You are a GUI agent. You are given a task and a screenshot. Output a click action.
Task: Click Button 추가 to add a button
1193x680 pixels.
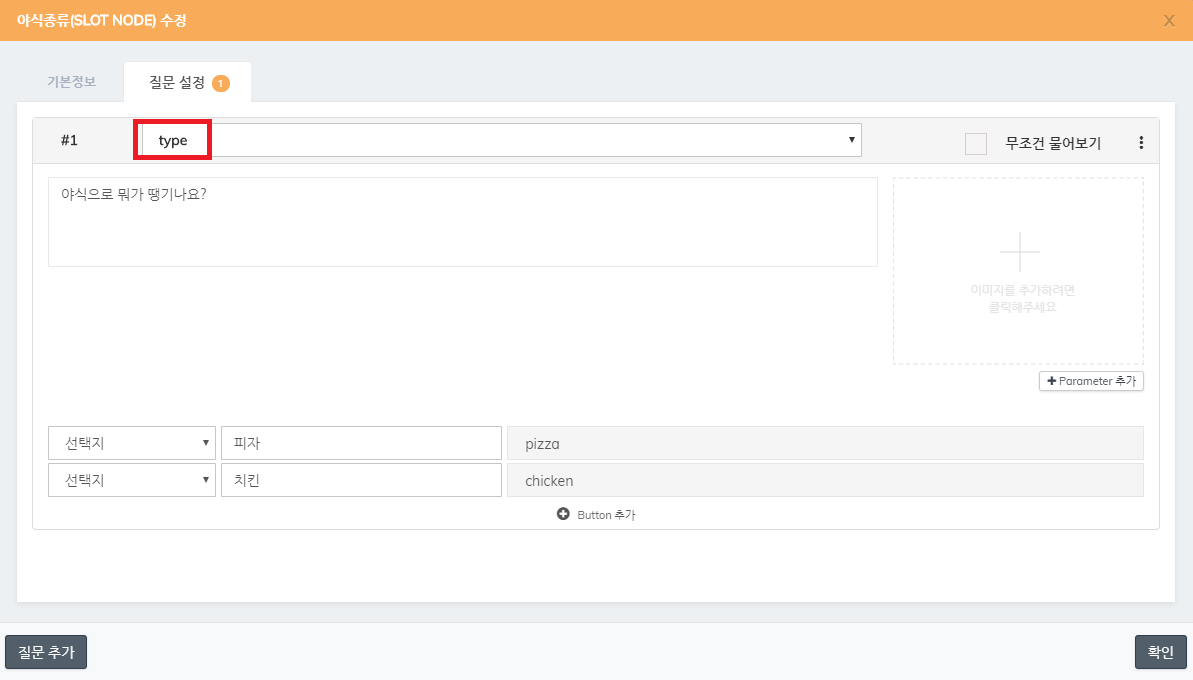pos(596,515)
